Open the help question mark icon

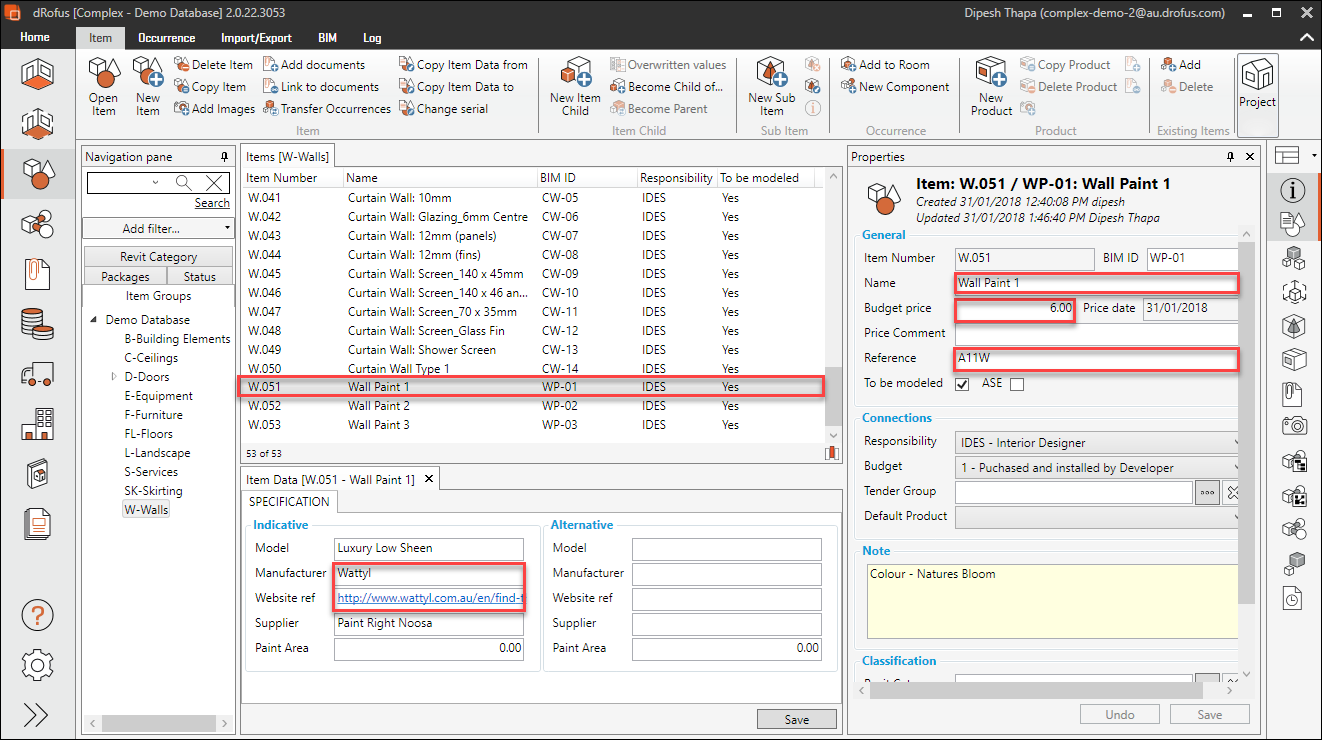coord(37,616)
